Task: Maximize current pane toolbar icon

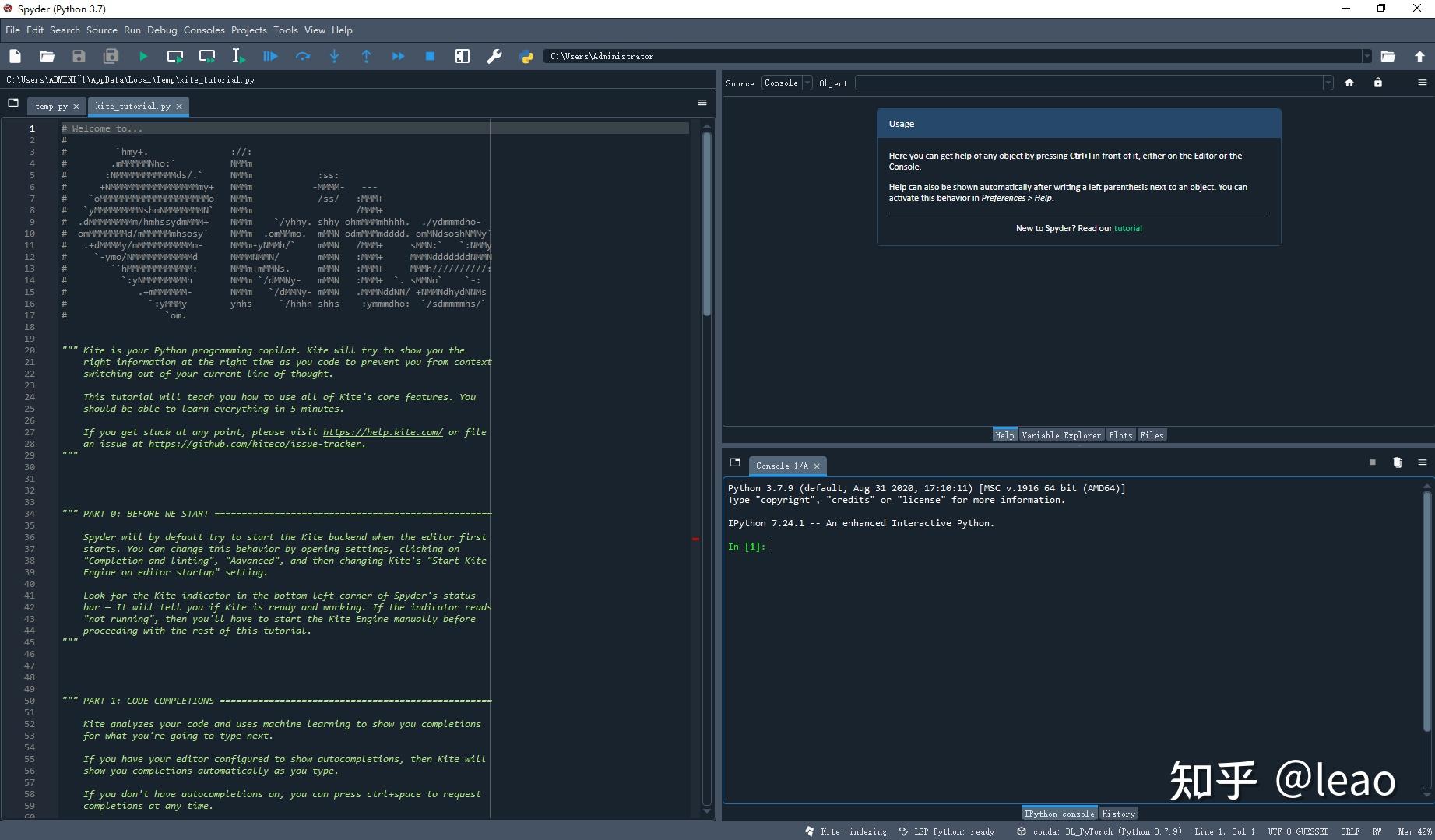Action: (x=462, y=56)
